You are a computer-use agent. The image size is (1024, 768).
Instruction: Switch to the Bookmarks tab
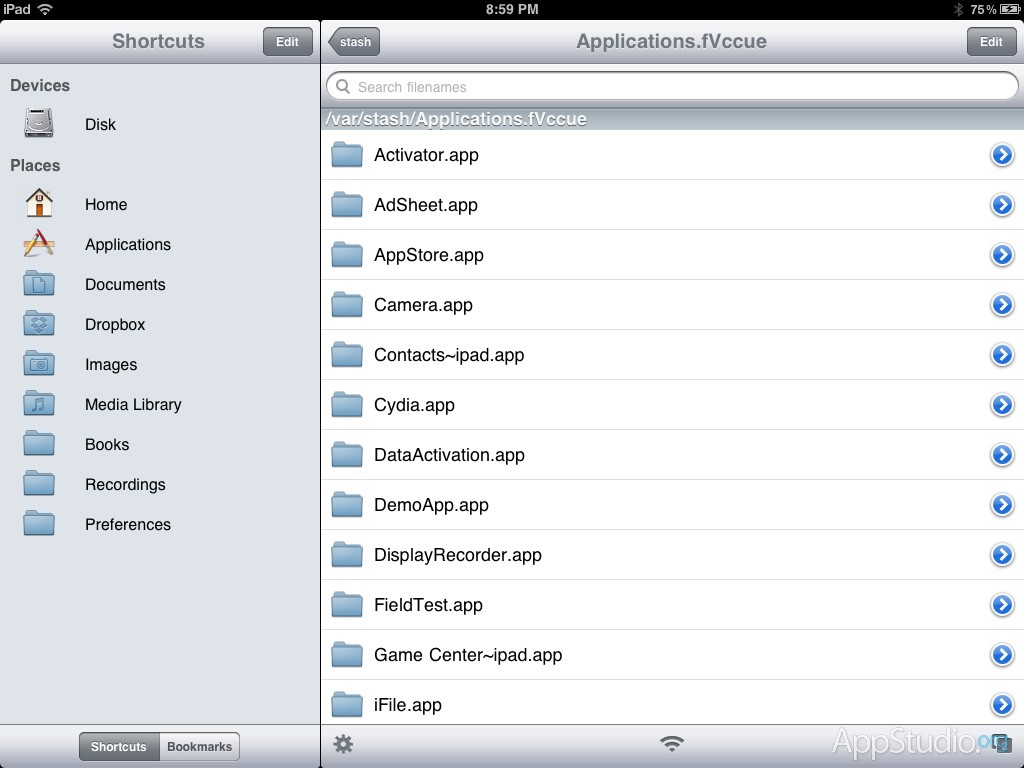point(199,746)
